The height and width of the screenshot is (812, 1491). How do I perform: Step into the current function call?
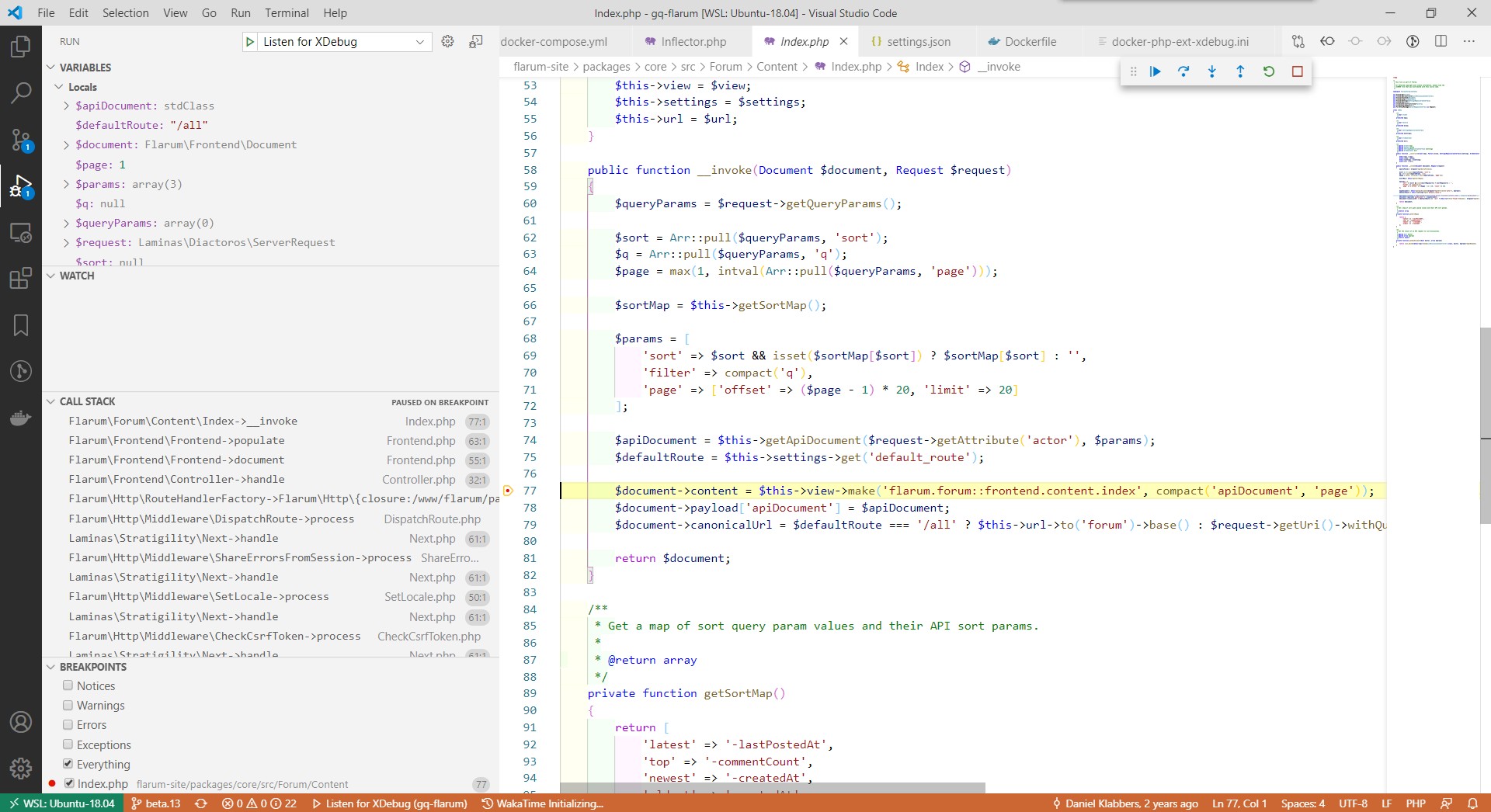tap(1211, 71)
